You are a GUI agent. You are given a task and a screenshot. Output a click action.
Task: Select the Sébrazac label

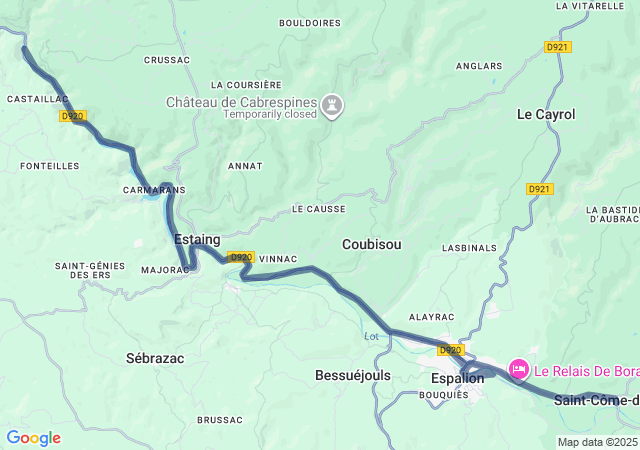155,359
